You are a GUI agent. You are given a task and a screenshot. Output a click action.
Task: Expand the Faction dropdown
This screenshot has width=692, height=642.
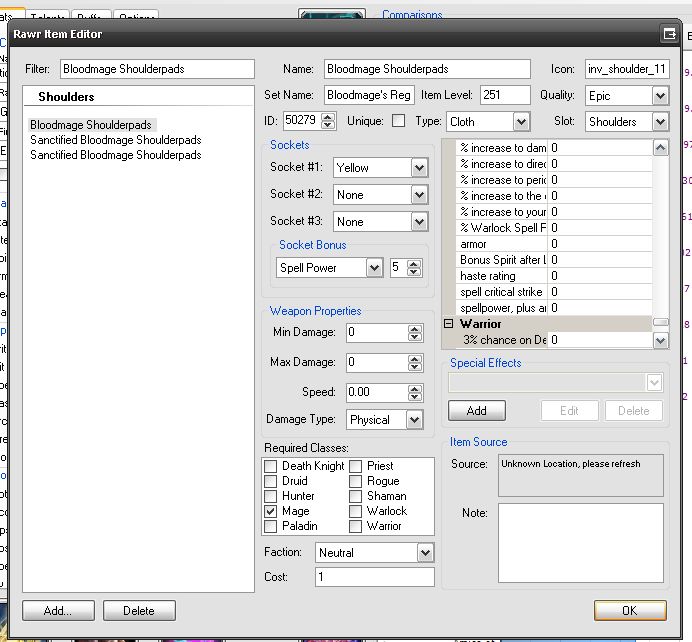pos(426,552)
